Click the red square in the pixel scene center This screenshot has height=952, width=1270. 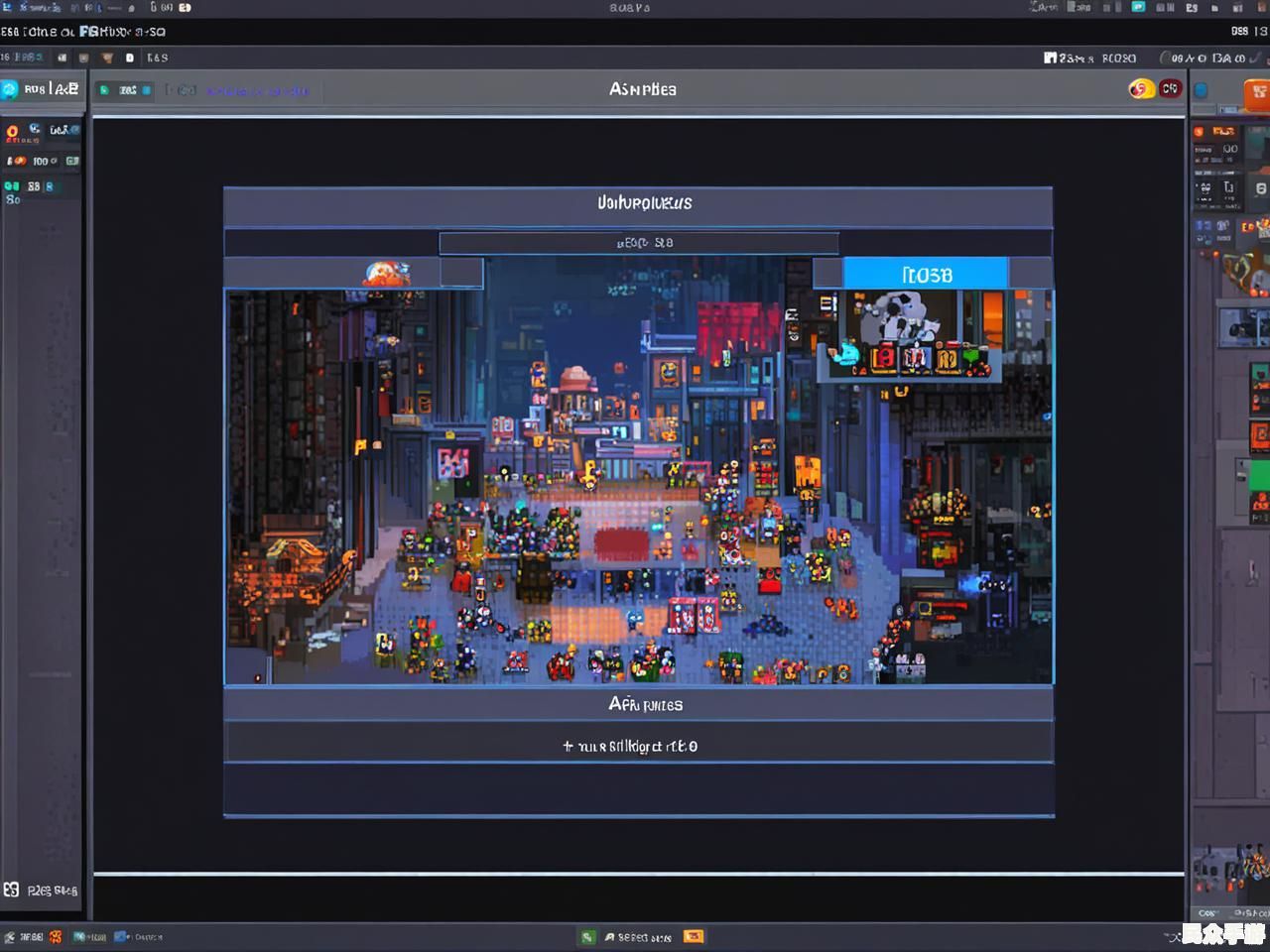(620, 543)
